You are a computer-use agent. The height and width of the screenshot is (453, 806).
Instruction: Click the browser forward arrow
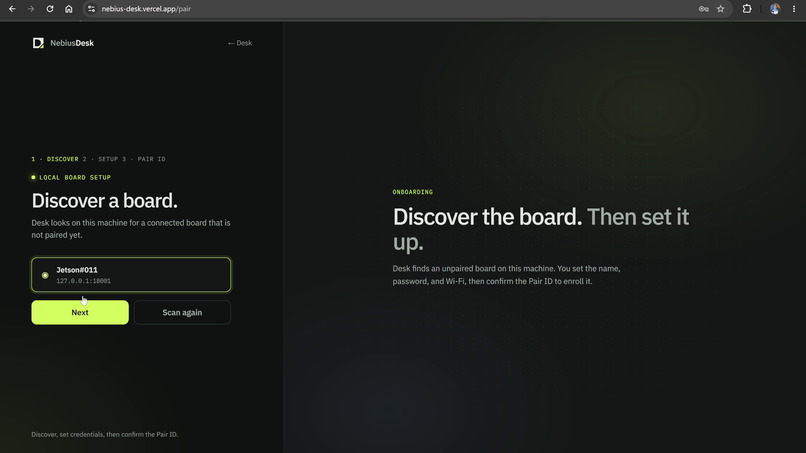pos(31,9)
